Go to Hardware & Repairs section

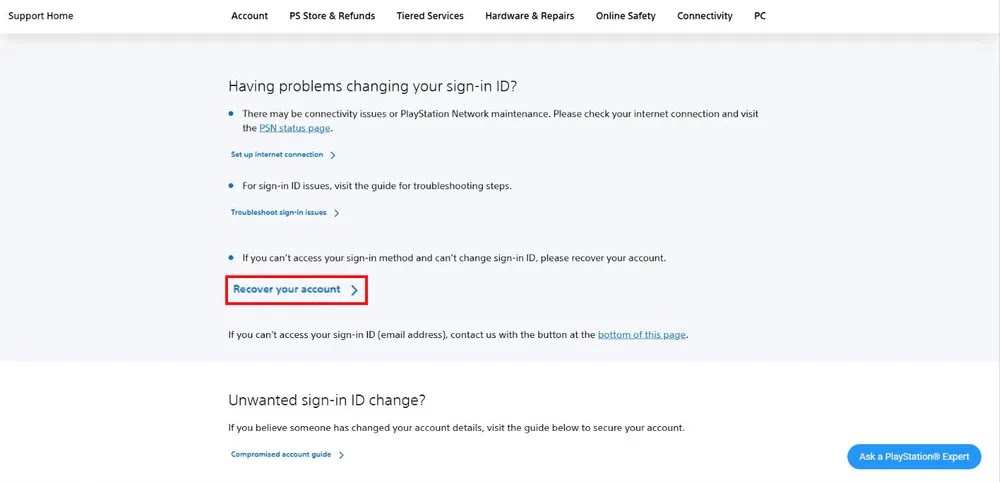point(529,16)
